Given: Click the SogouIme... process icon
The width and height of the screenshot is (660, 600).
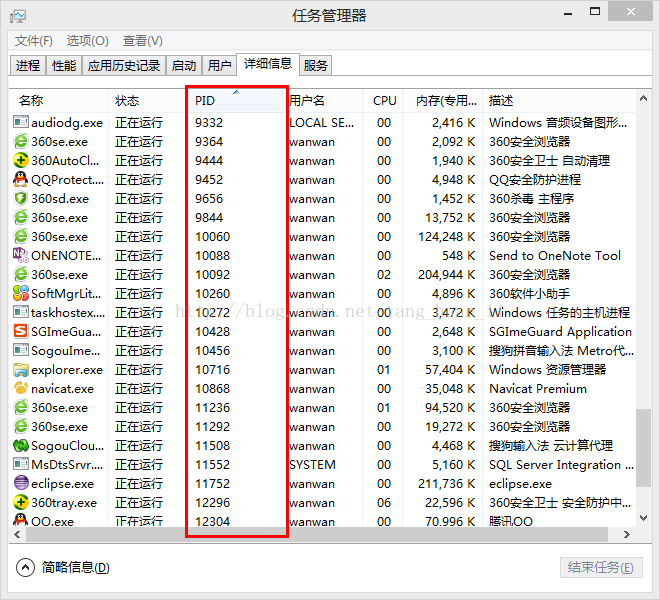Looking at the screenshot, I should pos(21,350).
